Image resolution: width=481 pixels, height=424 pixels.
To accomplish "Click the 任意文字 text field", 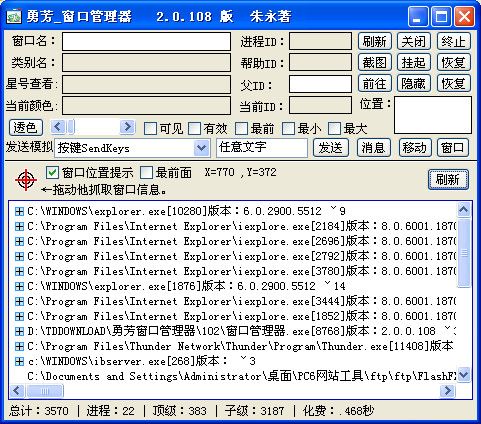I will pos(262,148).
